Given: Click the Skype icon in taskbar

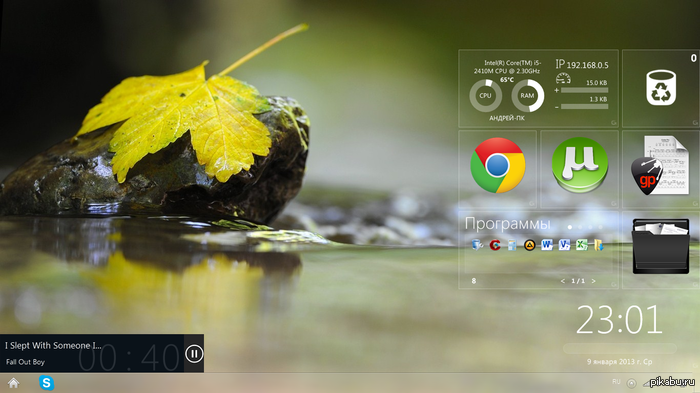Looking at the screenshot, I should pos(46,383).
